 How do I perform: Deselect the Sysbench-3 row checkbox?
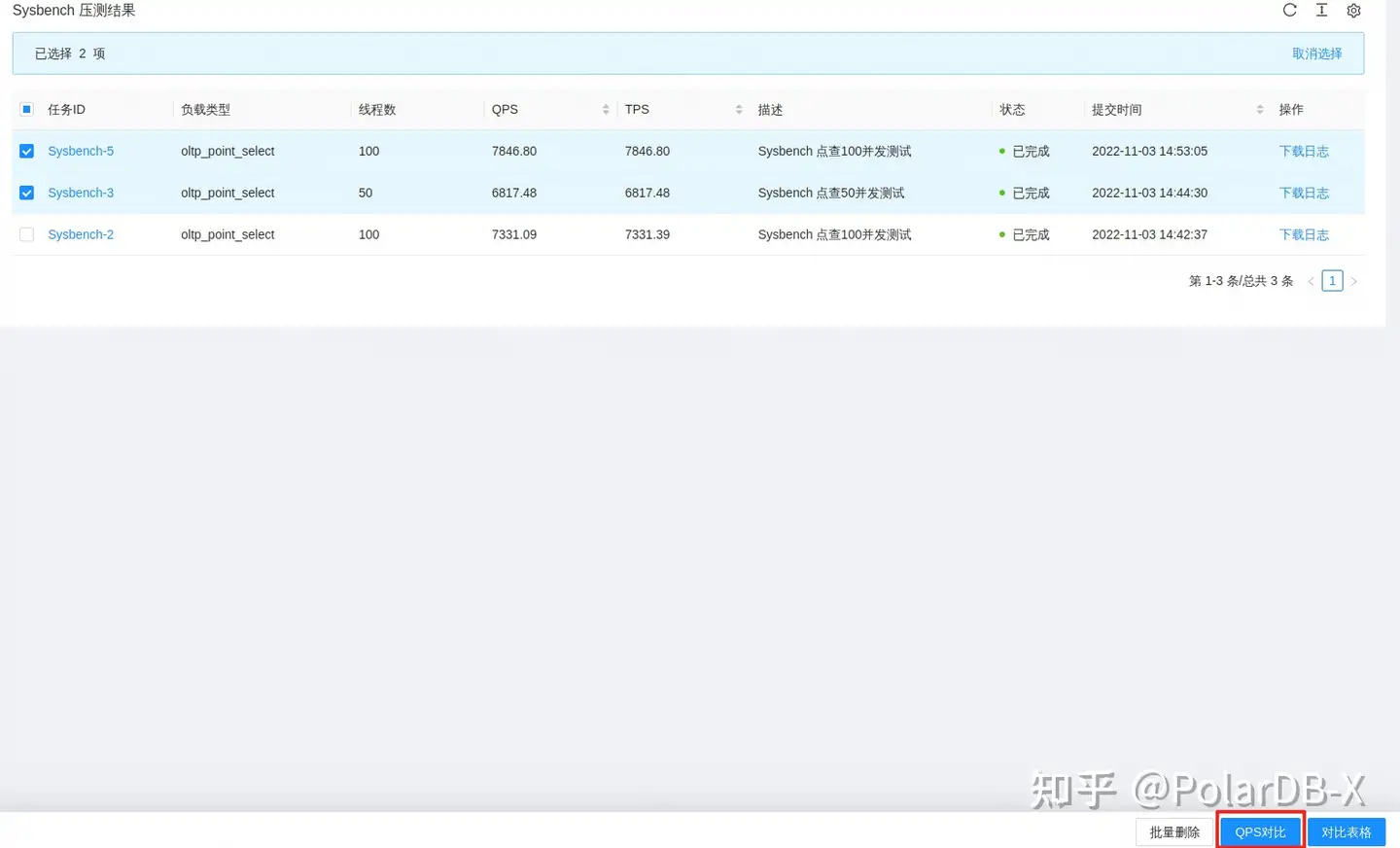coord(26,193)
